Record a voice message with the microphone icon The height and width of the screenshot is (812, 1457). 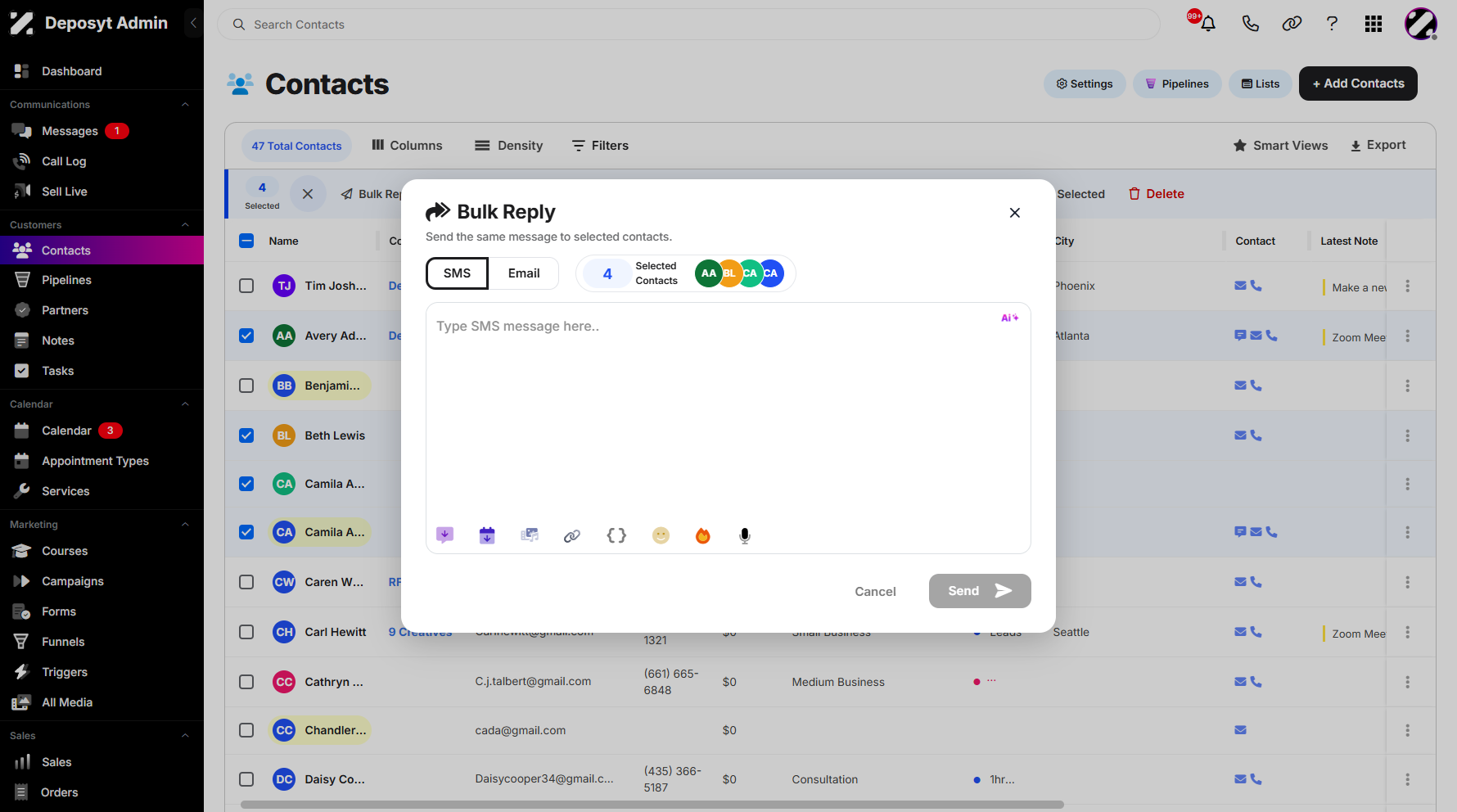click(745, 535)
